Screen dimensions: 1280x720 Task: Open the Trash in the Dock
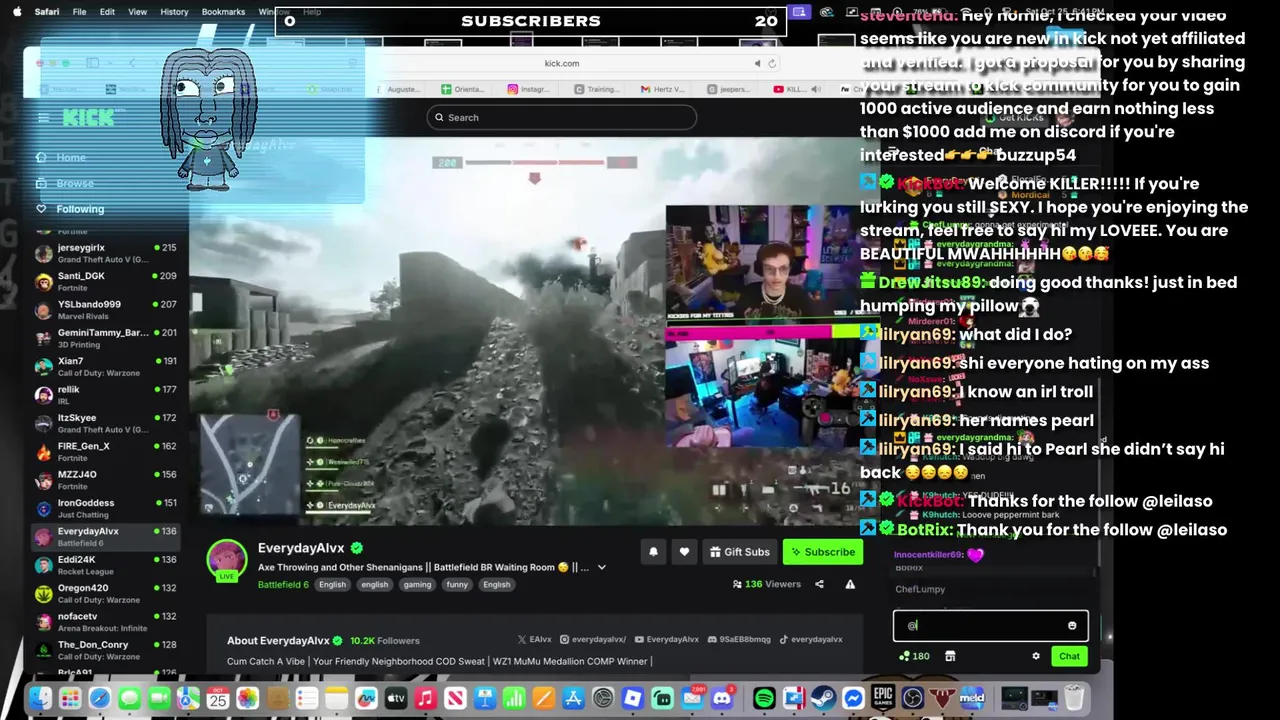click(x=1074, y=698)
